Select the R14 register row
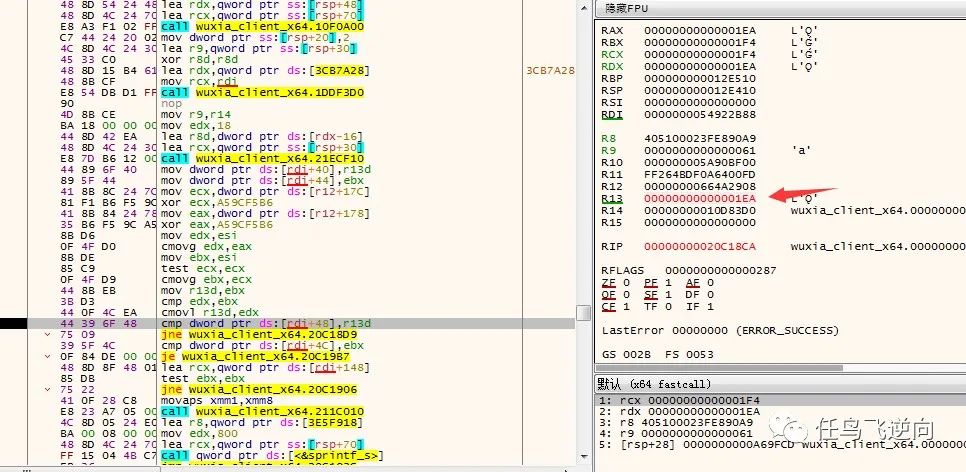Viewport: 966px width, 472px height. [x=782, y=211]
